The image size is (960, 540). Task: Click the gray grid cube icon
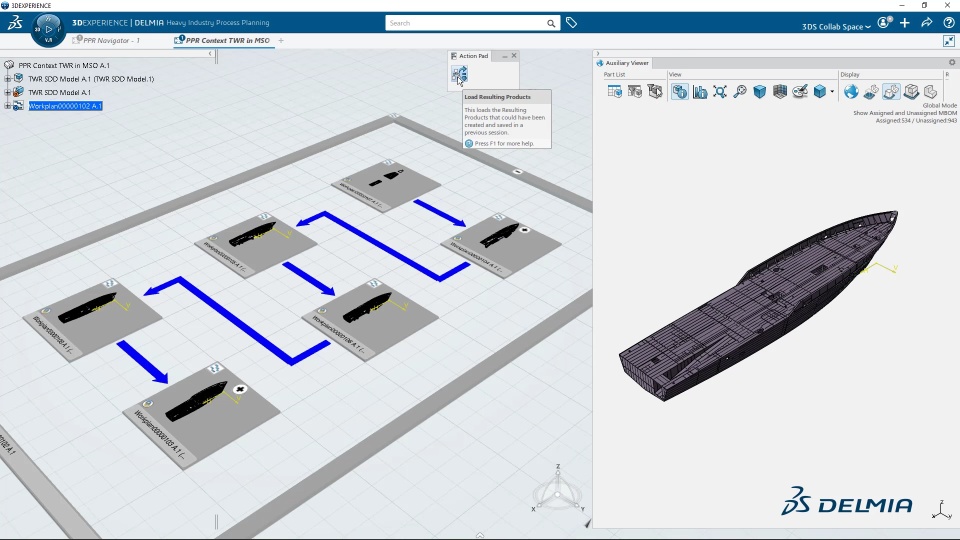[x=780, y=91]
